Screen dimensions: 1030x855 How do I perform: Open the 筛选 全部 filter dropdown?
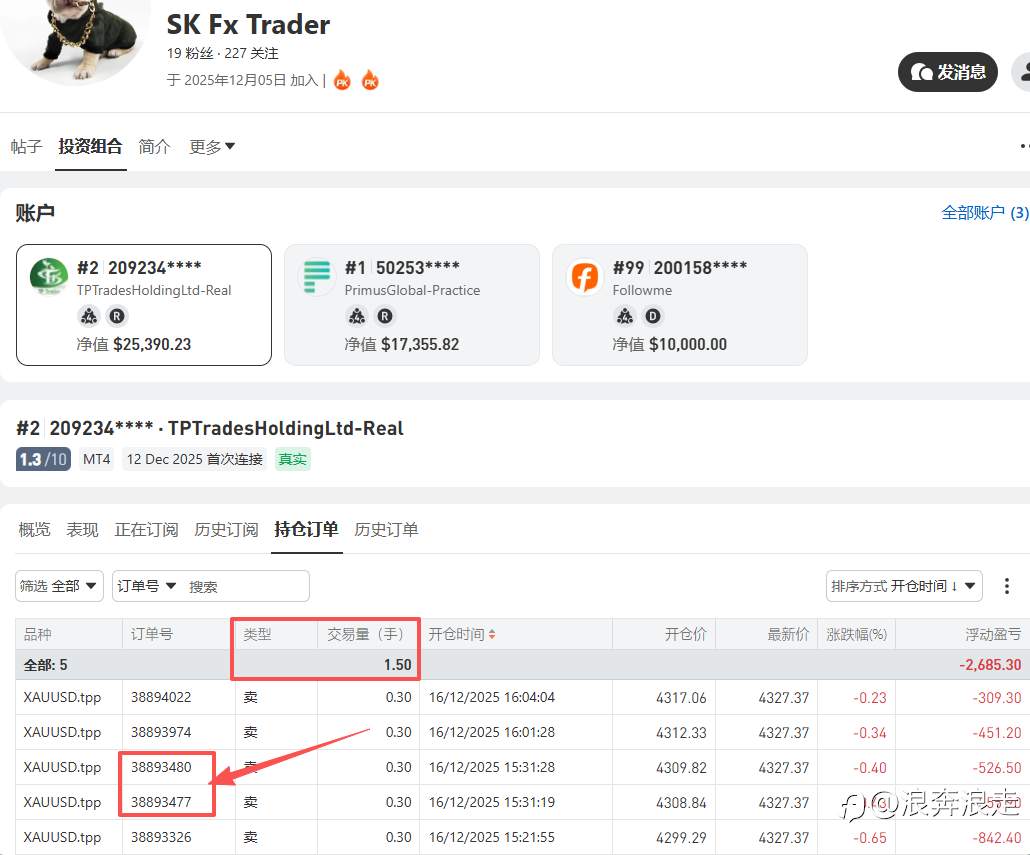[x=59, y=586]
